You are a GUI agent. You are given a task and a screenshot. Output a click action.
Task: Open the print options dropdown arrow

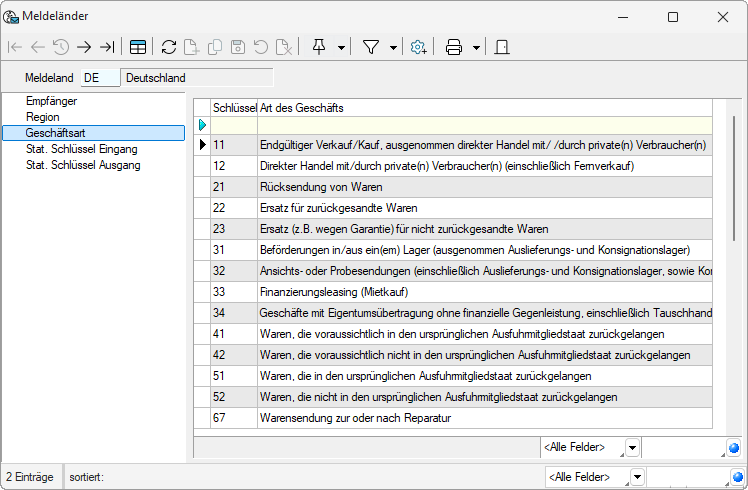coord(477,47)
